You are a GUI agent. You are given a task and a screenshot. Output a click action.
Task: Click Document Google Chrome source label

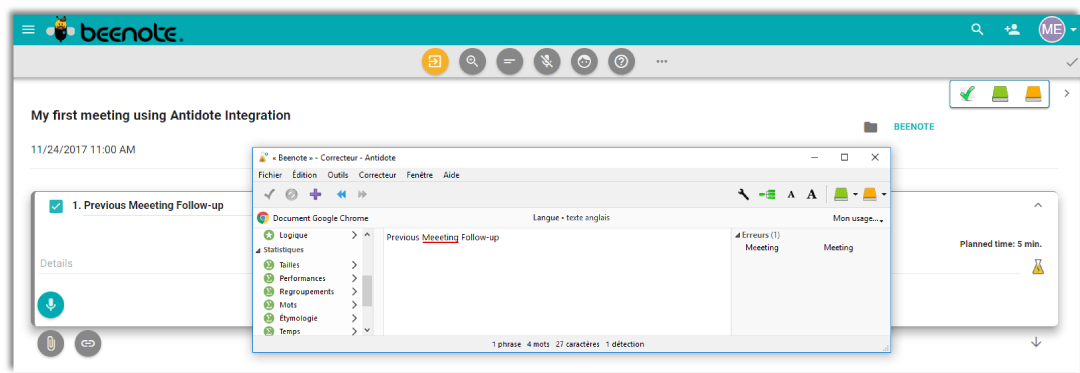320,218
